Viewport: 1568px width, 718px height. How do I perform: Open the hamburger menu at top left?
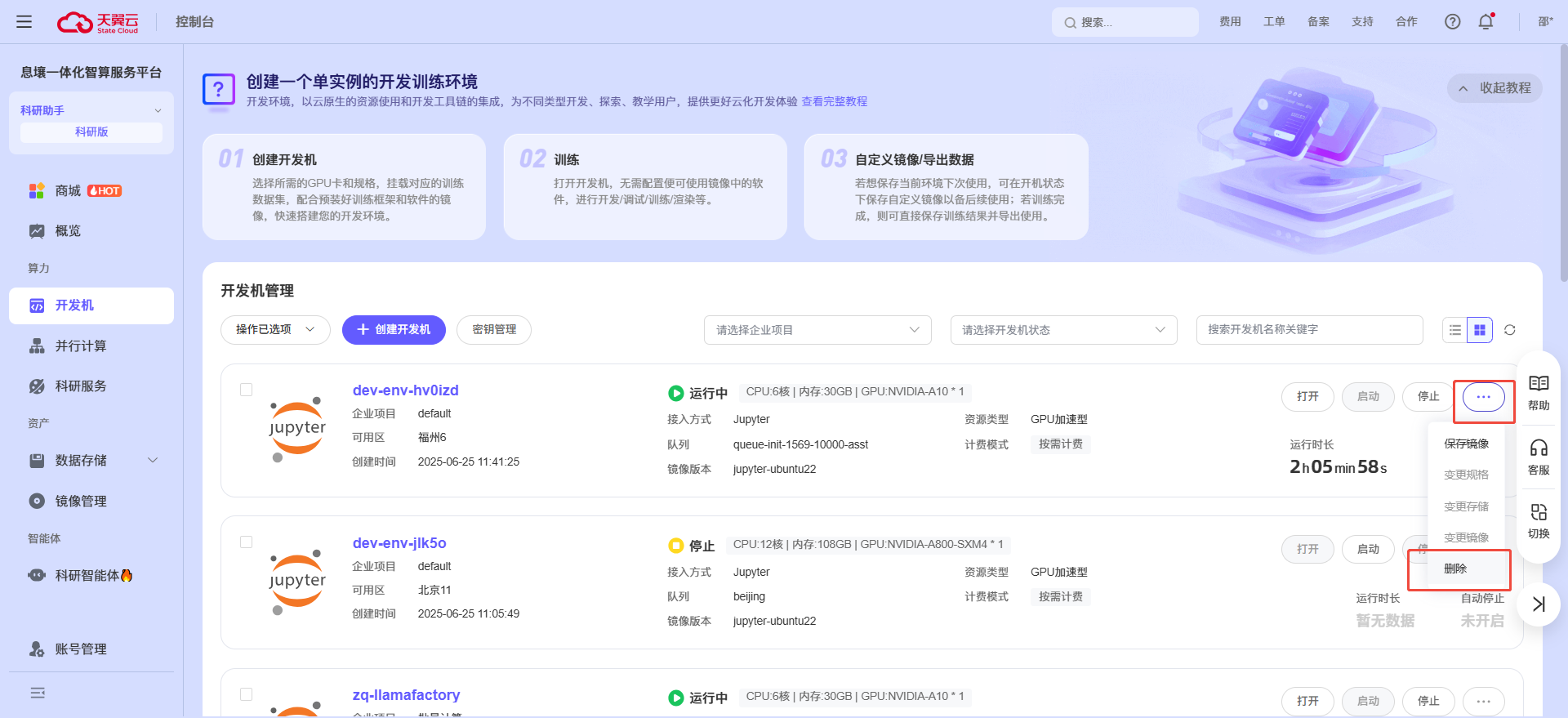pyautogui.click(x=24, y=22)
